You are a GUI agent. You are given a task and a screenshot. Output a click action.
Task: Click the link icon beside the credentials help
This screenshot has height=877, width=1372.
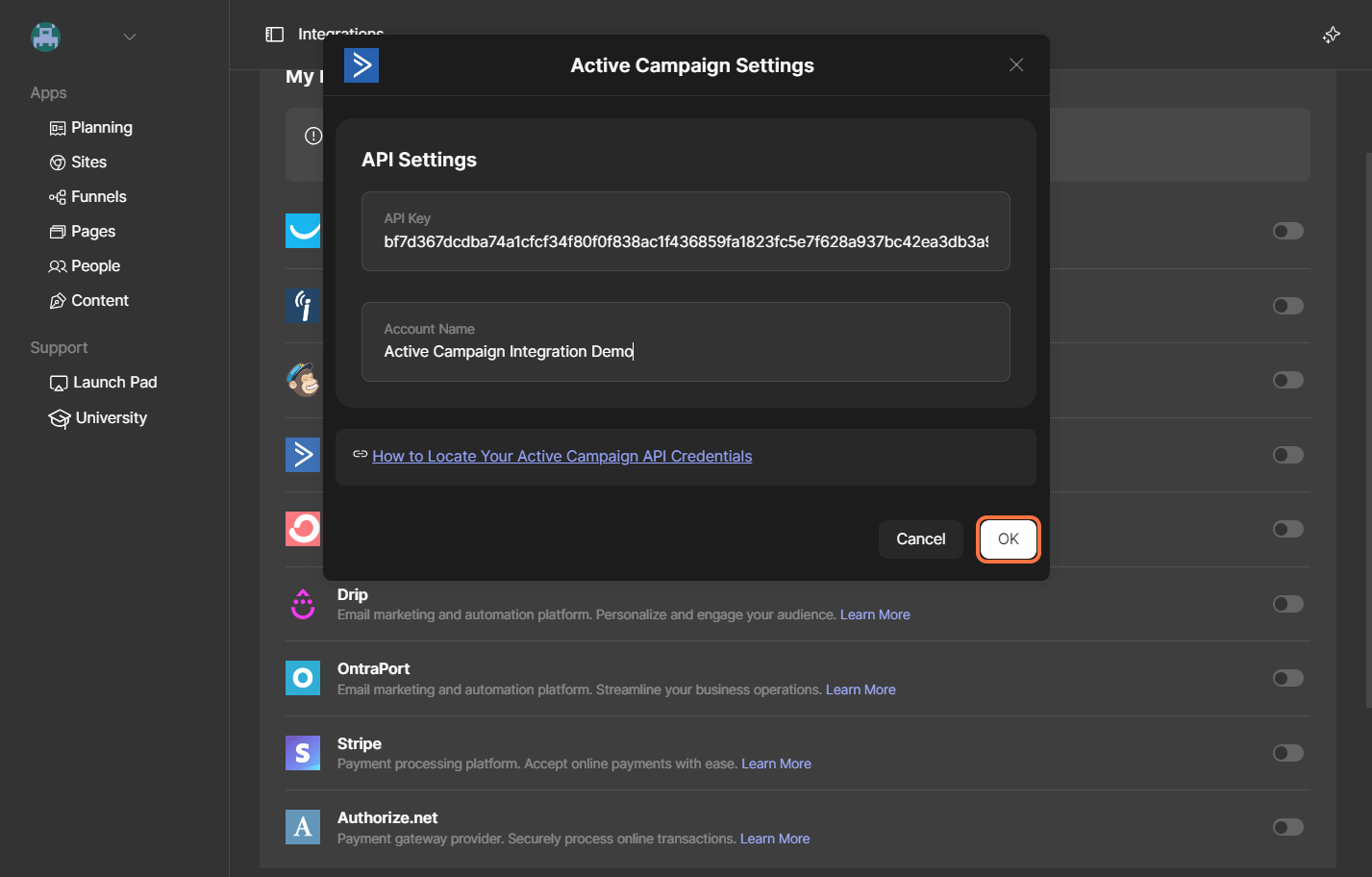tap(360, 454)
